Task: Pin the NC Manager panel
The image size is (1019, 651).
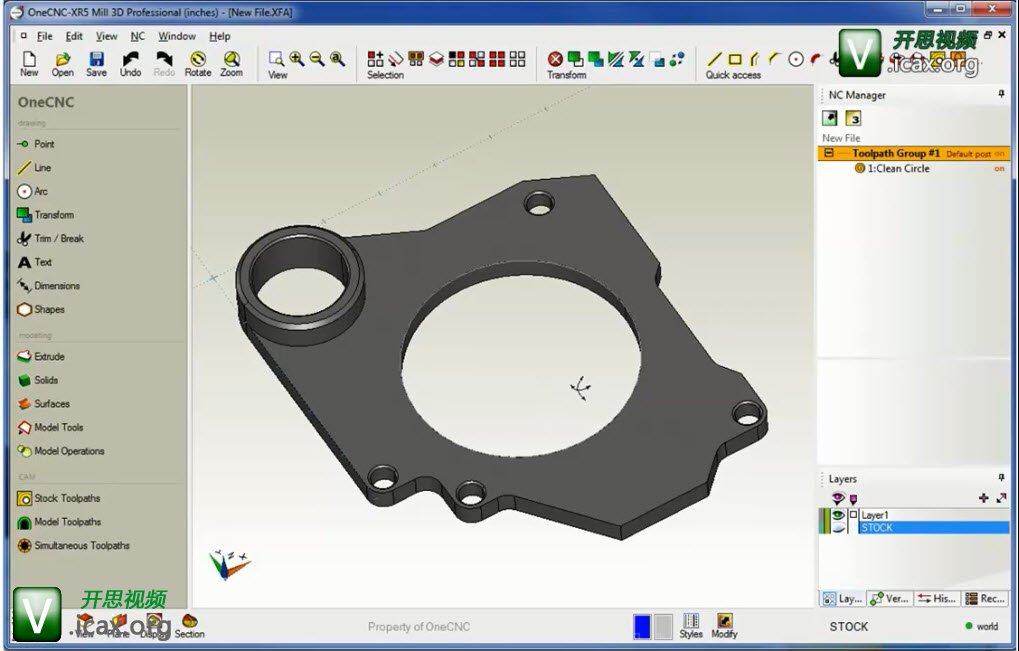Action: [x=1001, y=94]
